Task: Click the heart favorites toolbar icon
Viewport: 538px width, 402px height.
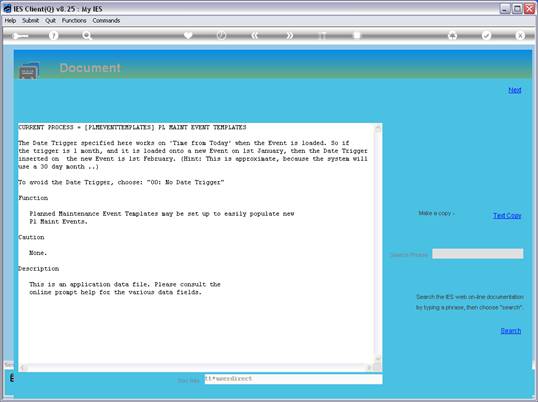Action: 188,35
